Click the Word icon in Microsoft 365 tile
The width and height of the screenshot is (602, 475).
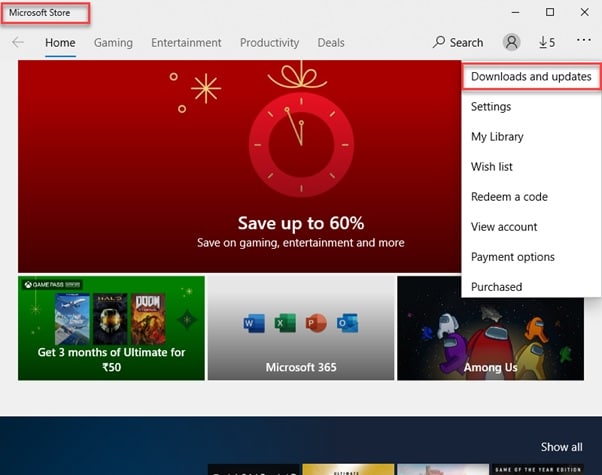(x=254, y=323)
